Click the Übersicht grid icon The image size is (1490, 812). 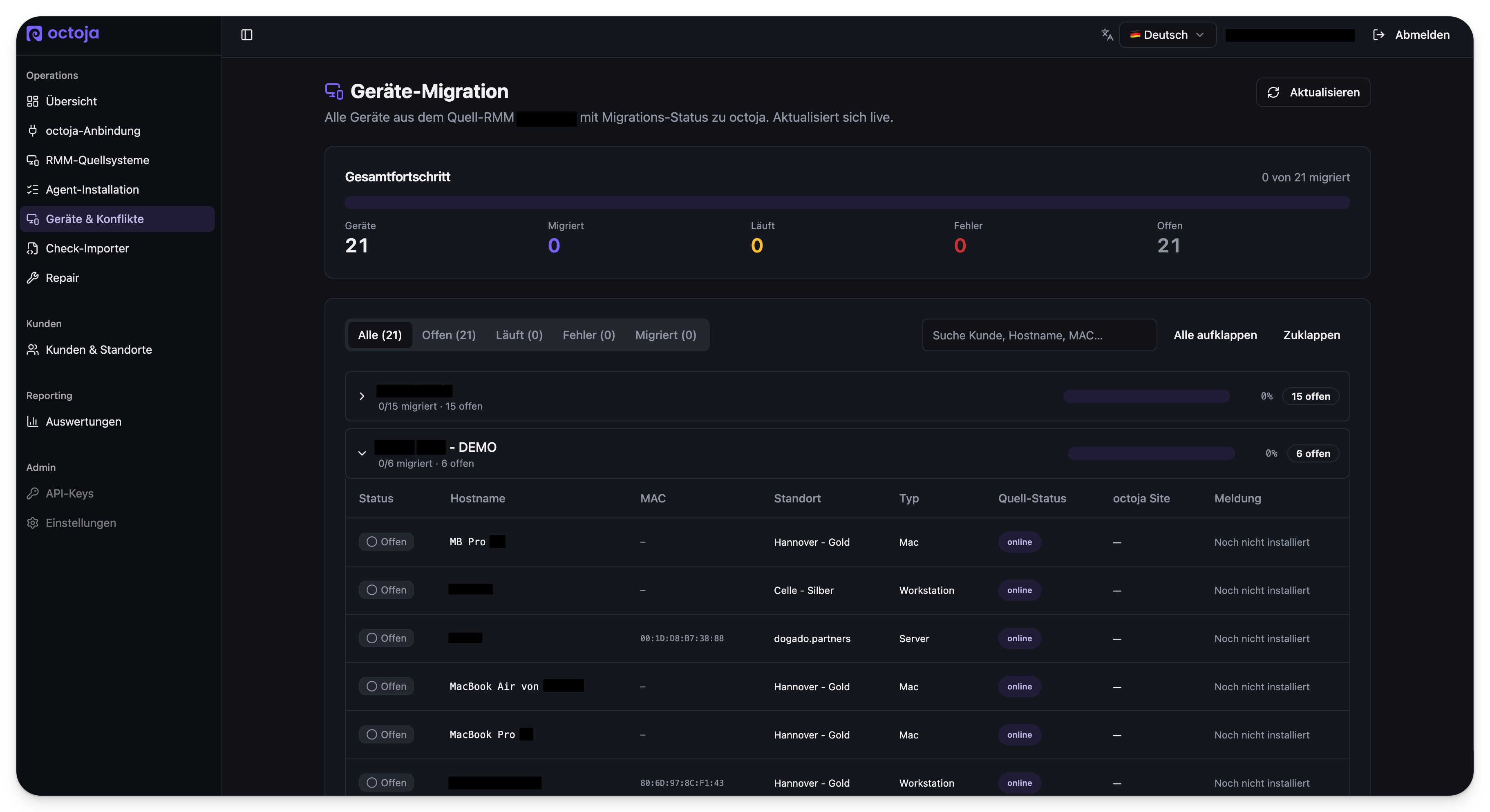click(32, 101)
